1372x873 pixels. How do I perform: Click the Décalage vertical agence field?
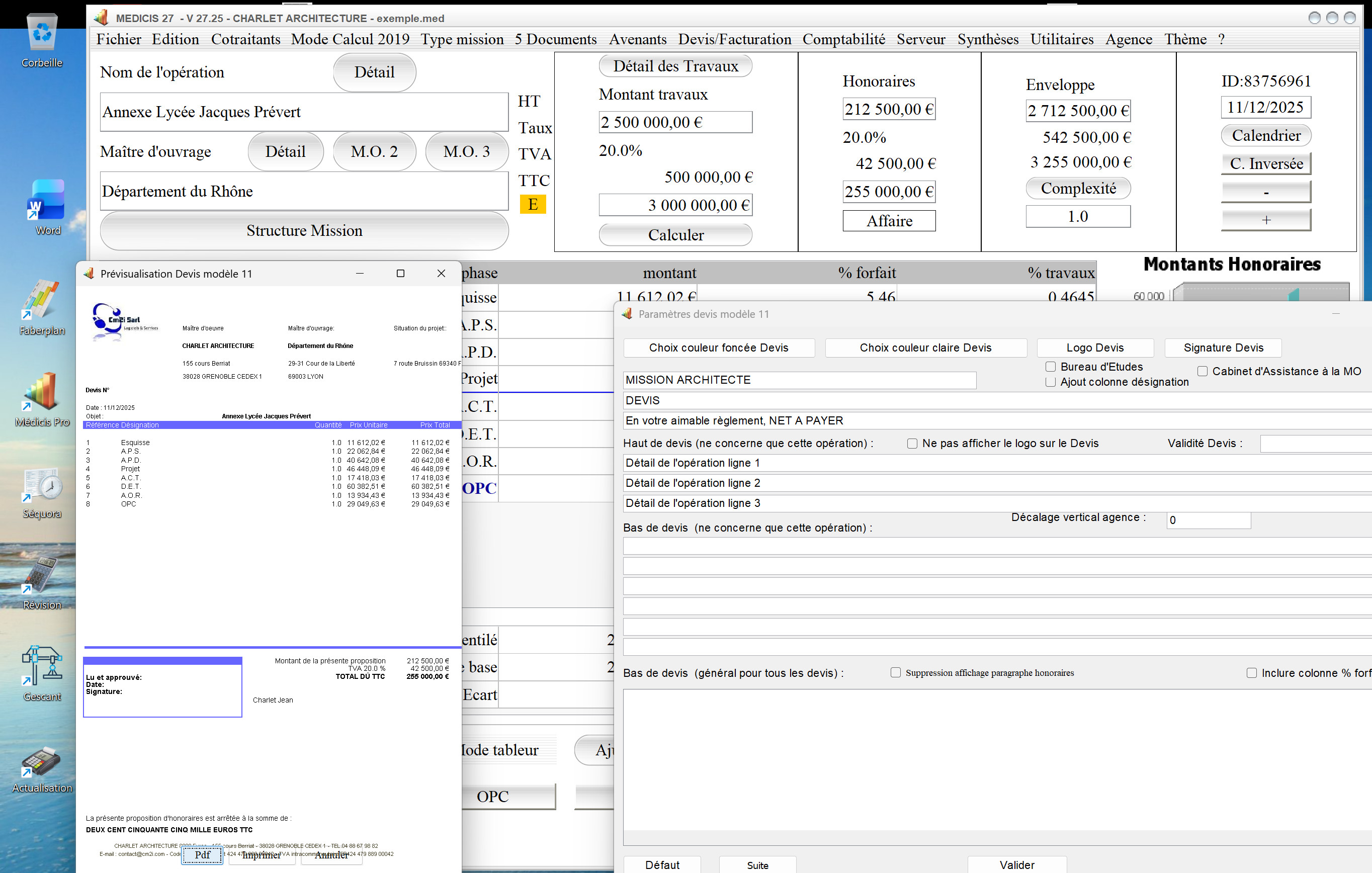tap(1209, 519)
